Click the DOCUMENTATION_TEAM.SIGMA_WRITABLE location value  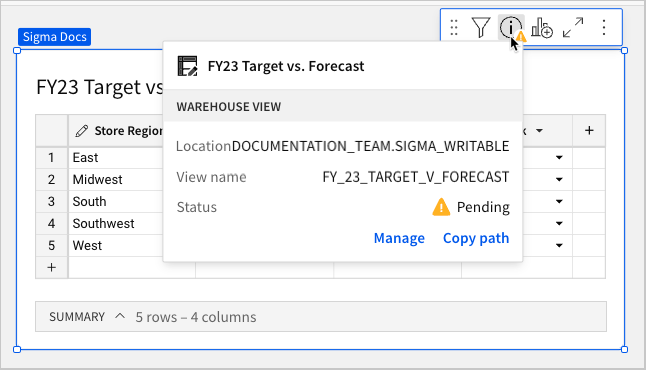click(370, 146)
